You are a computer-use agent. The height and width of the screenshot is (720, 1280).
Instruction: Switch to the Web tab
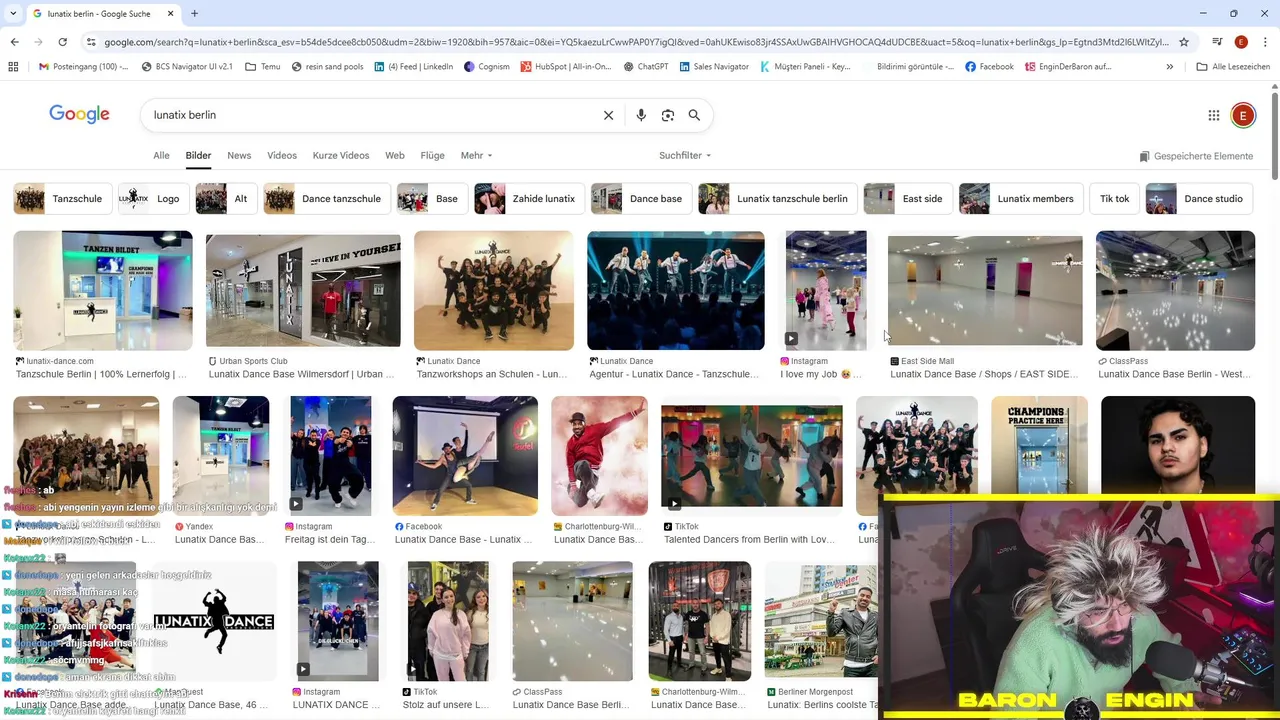pos(395,156)
